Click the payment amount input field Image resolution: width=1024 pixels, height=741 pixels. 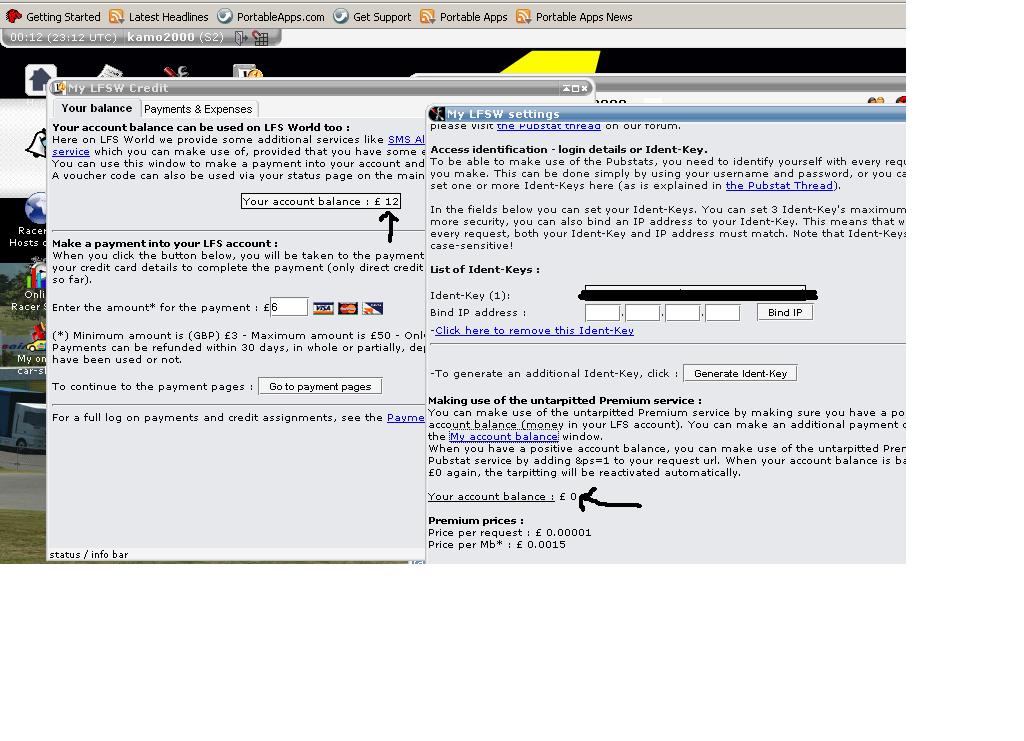pyautogui.click(x=289, y=307)
